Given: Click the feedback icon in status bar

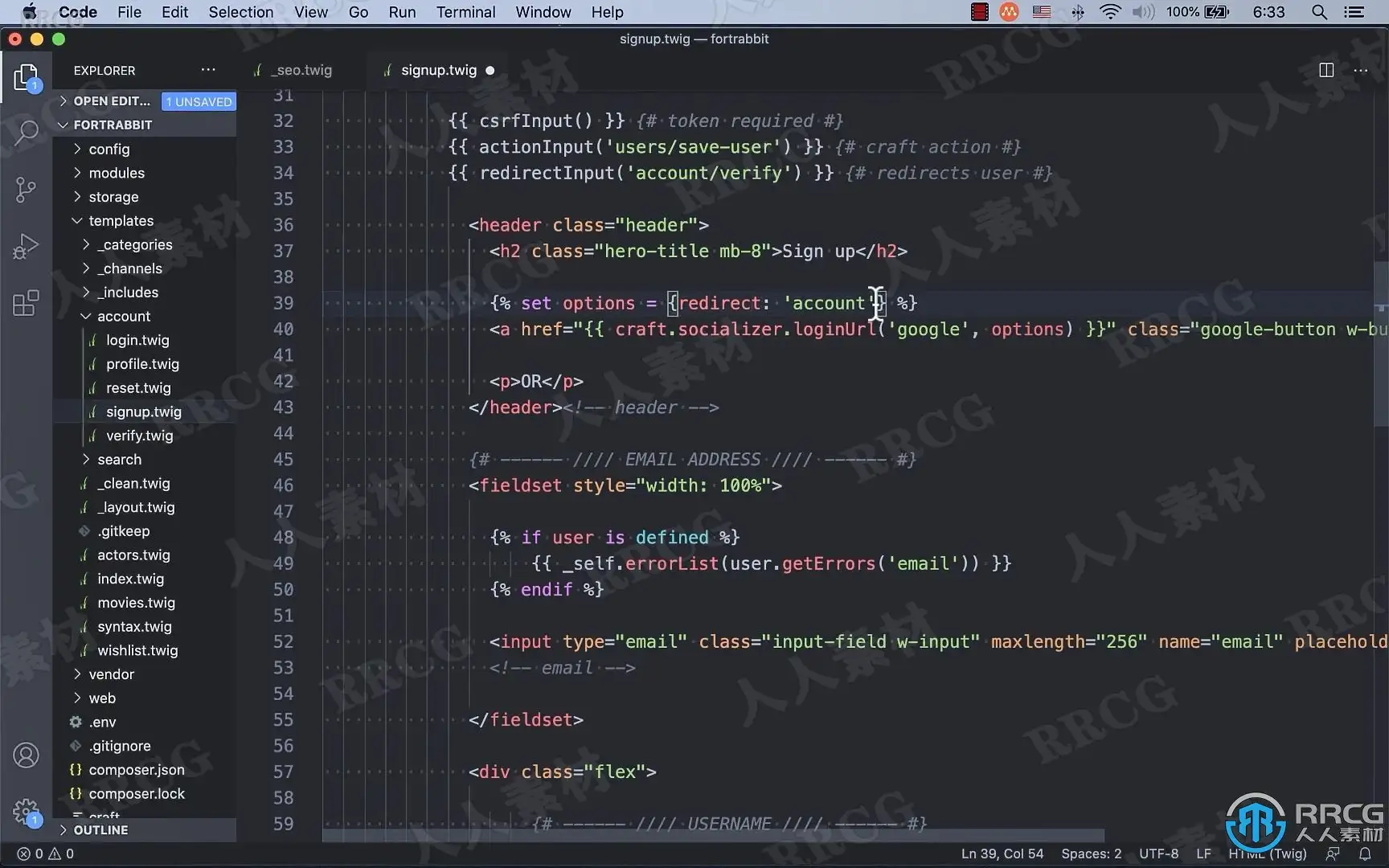Looking at the screenshot, I should click(x=1333, y=854).
